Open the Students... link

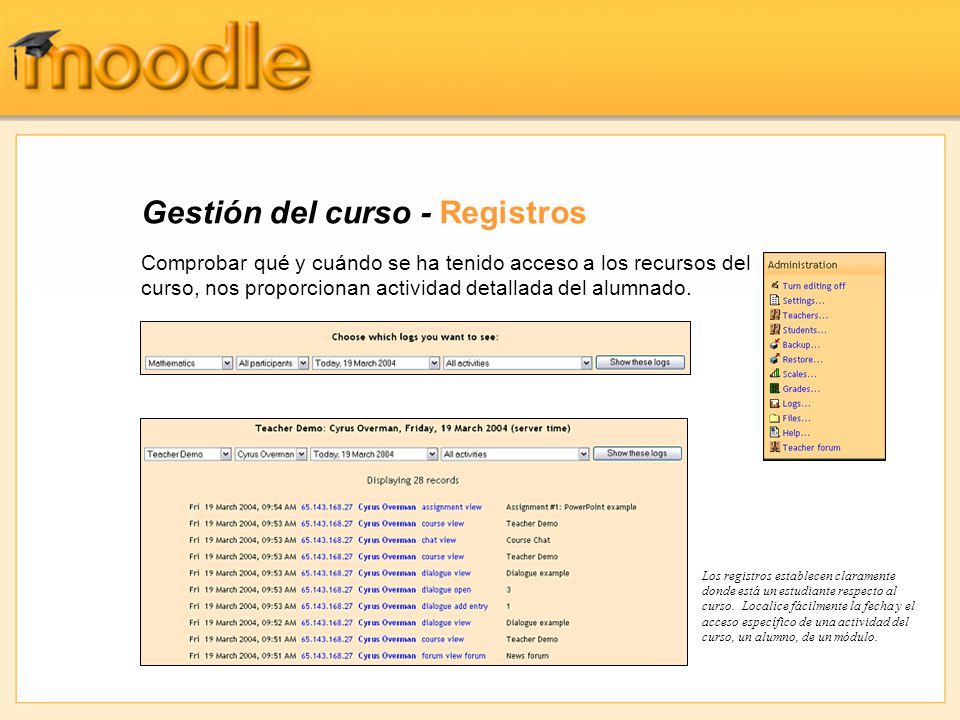(804, 330)
